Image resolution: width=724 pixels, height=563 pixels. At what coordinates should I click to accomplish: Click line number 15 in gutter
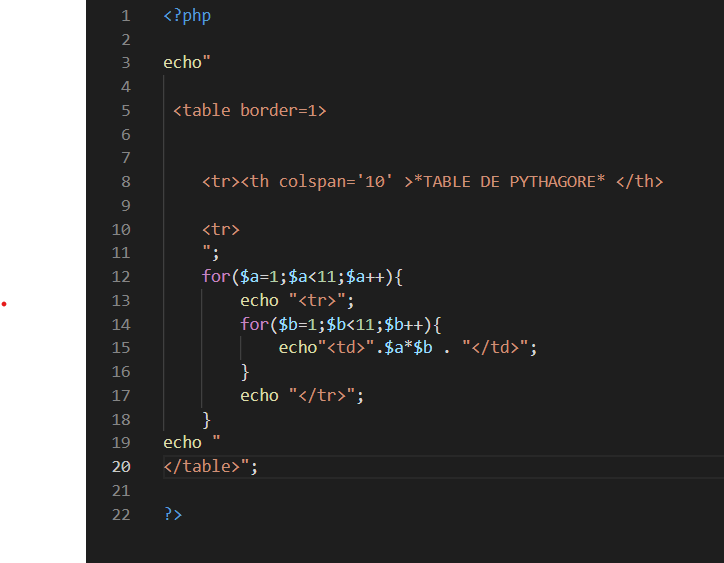[121, 348]
